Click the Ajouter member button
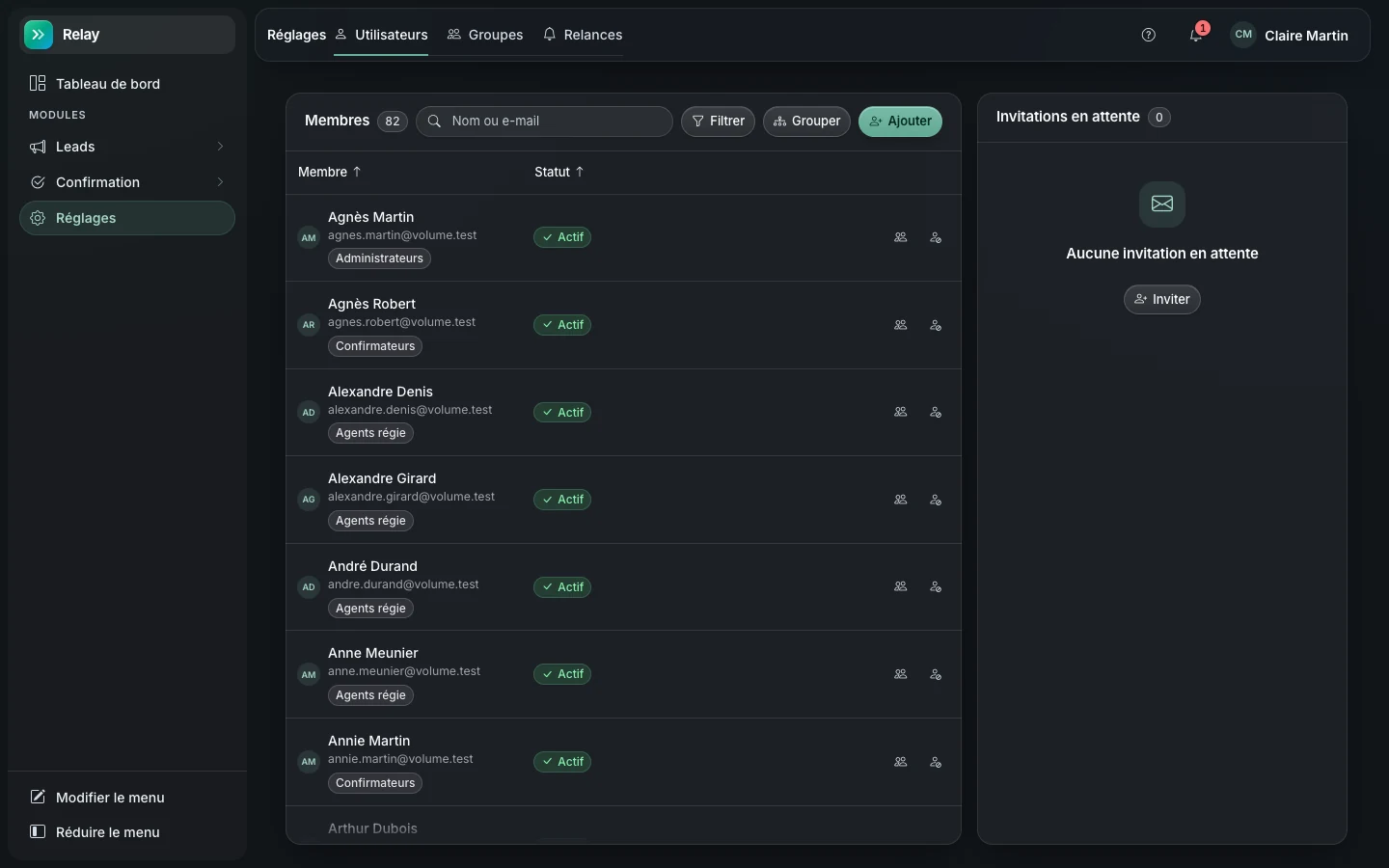The width and height of the screenshot is (1389, 868). pyautogui.click(x=900, y=122)
